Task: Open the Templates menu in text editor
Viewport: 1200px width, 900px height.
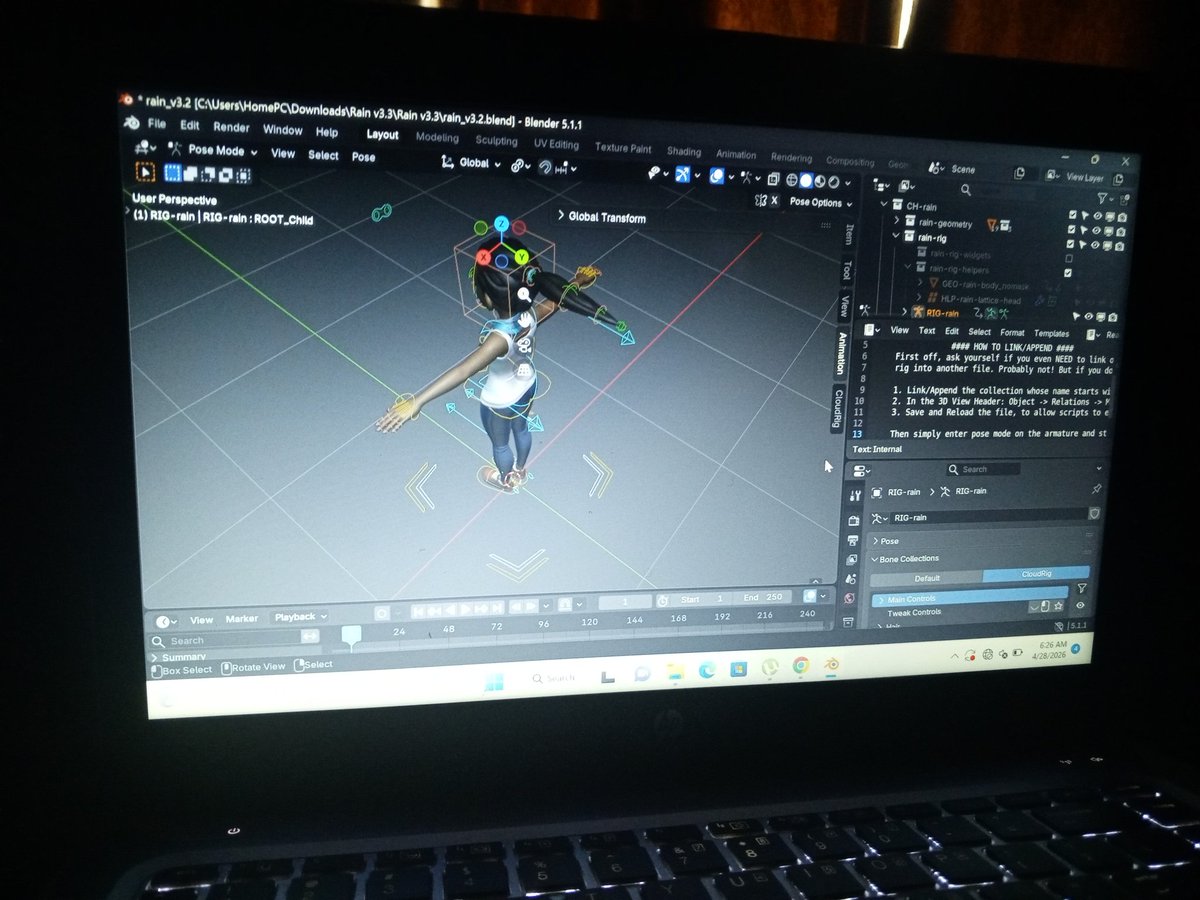Action: pos(1051,333)
